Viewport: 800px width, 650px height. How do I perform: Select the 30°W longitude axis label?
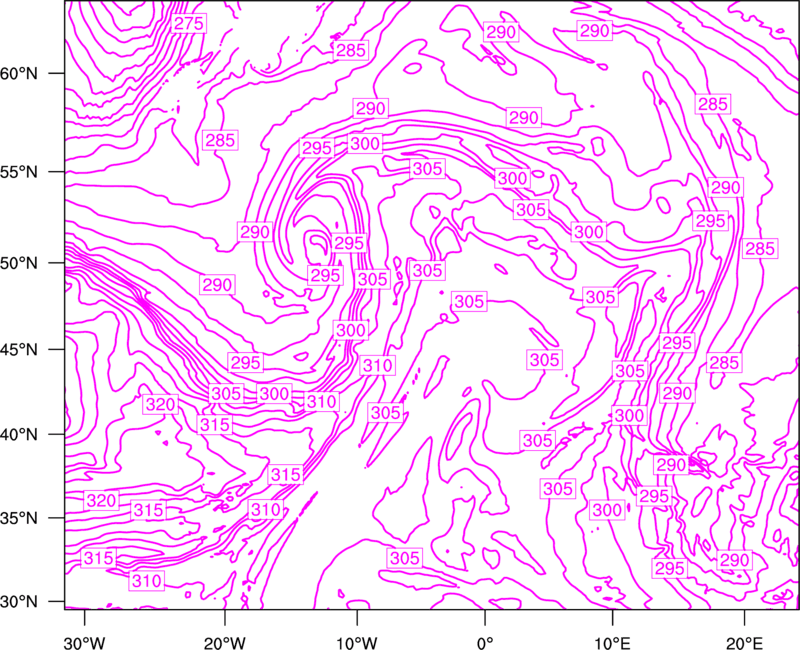(85, 643)
